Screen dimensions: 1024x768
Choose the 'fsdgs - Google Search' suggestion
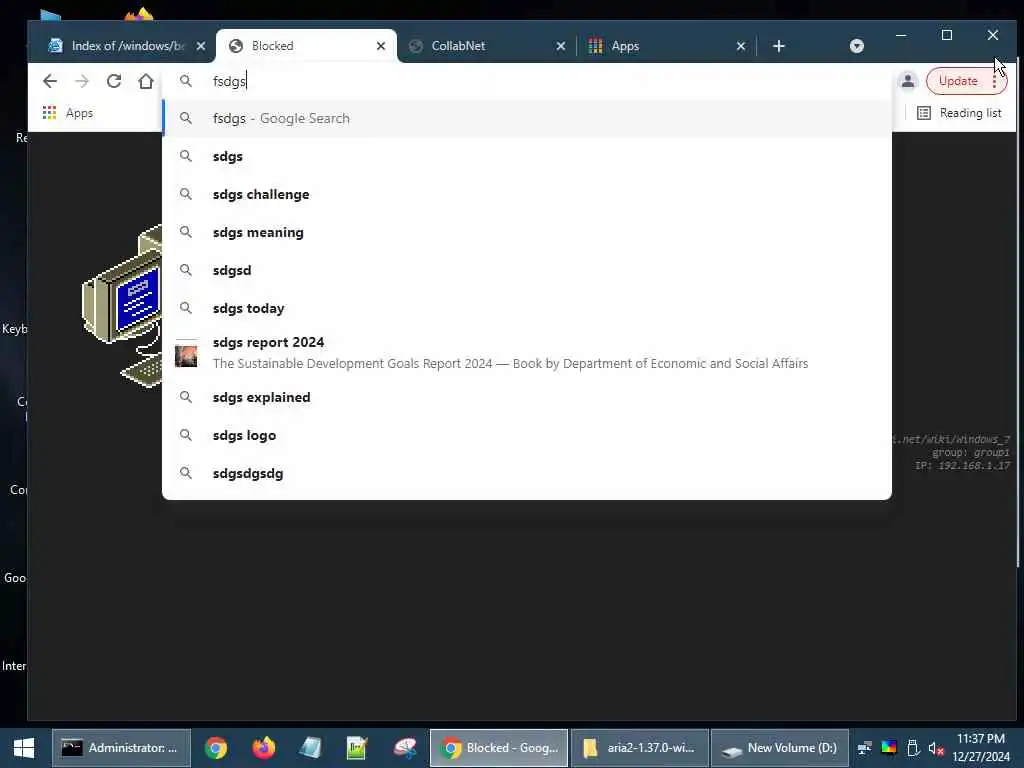(527, 118)
